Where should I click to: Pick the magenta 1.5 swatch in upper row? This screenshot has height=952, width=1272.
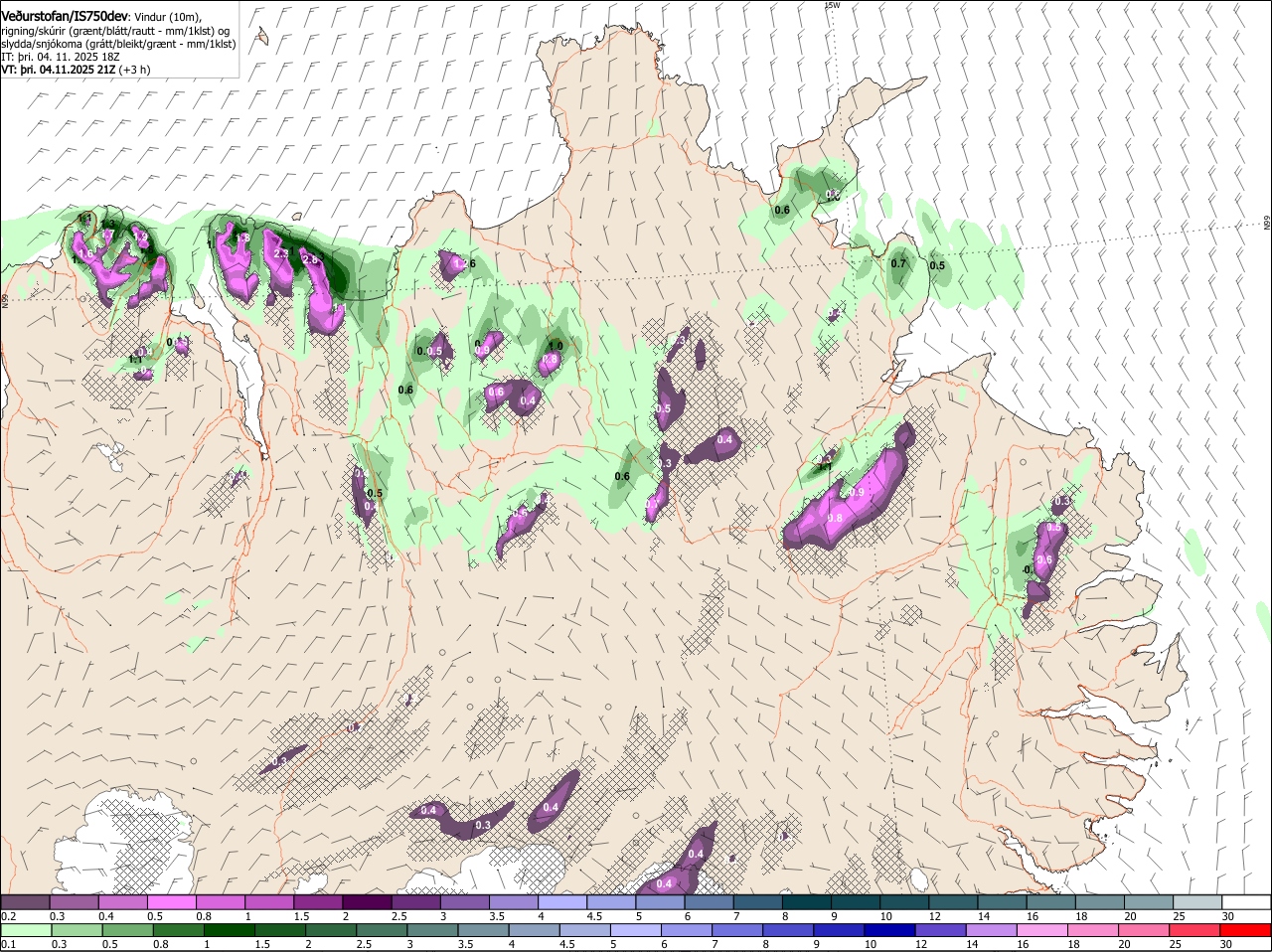pyautogui.click(x=318, y=902)
